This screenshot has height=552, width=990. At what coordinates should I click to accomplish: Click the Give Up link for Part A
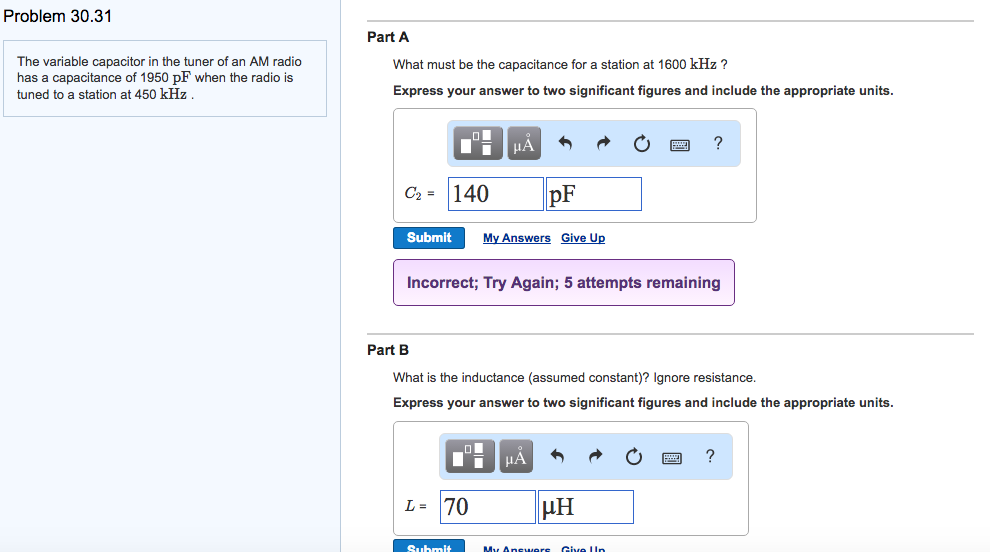[x=583, y=238]
